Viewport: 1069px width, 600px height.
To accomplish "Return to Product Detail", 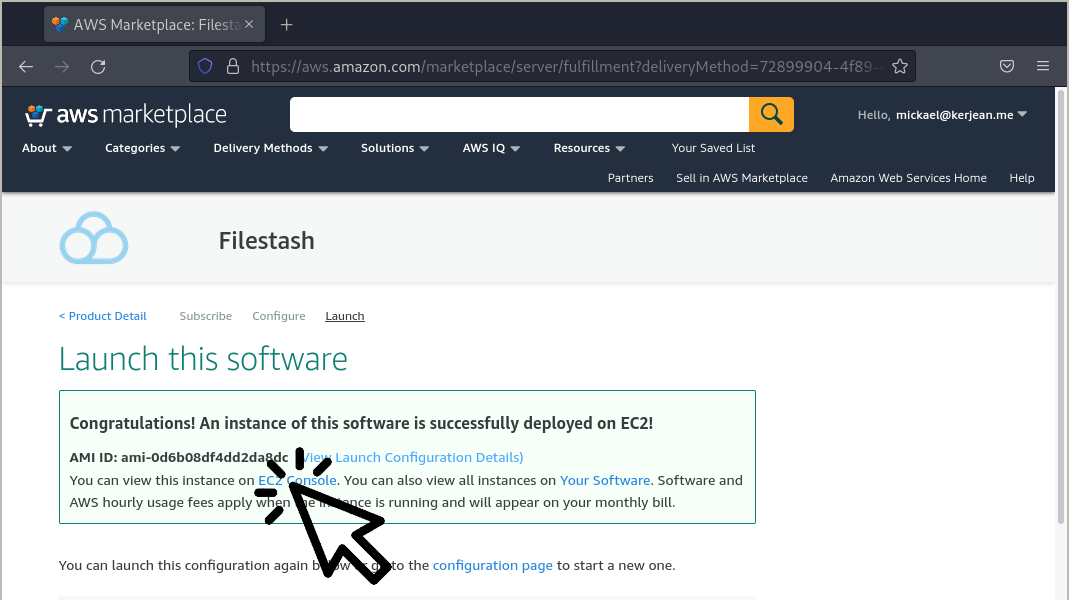I will [x=103, y=316].
